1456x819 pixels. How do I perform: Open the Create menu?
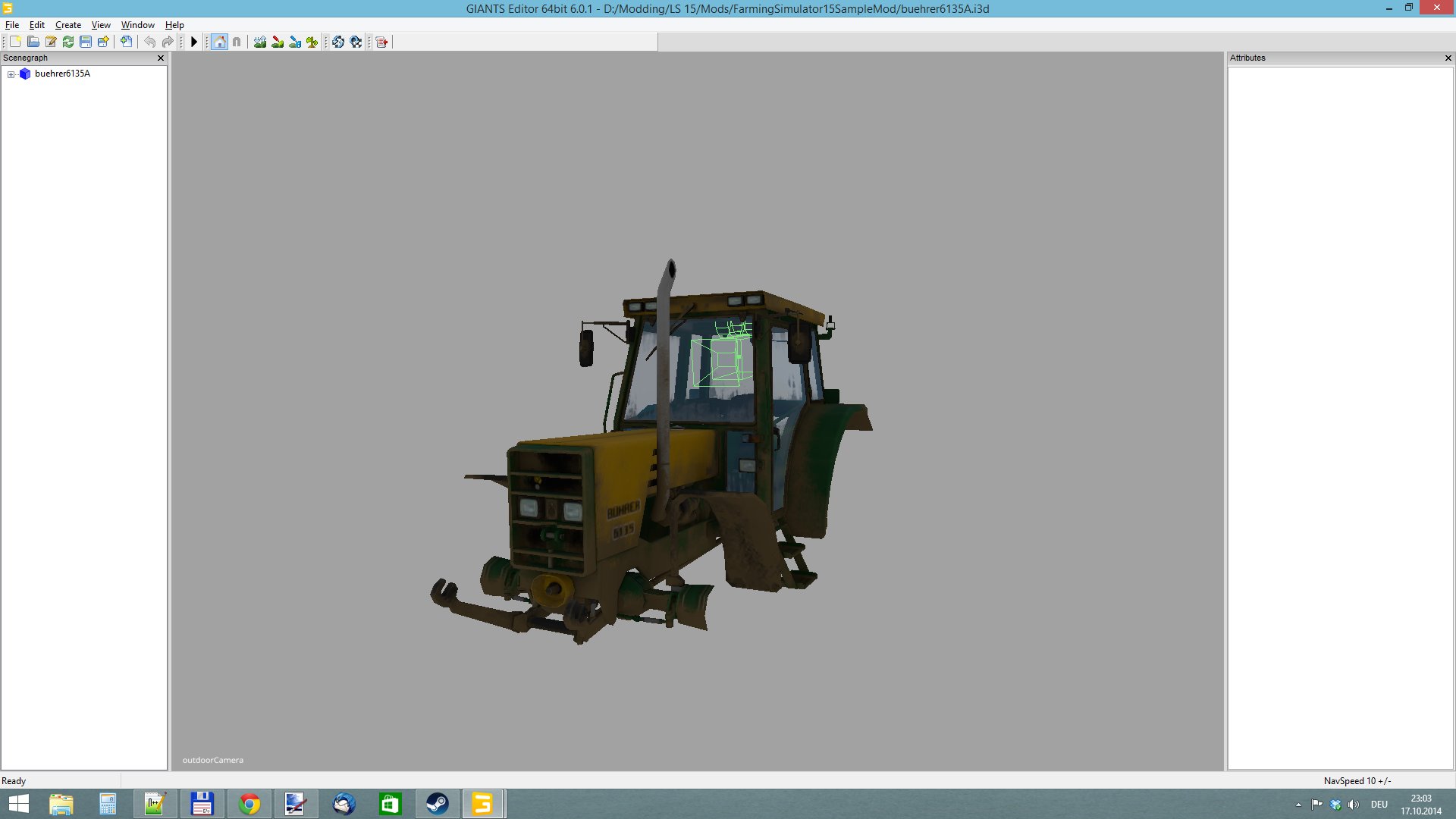tap(68, 25)
